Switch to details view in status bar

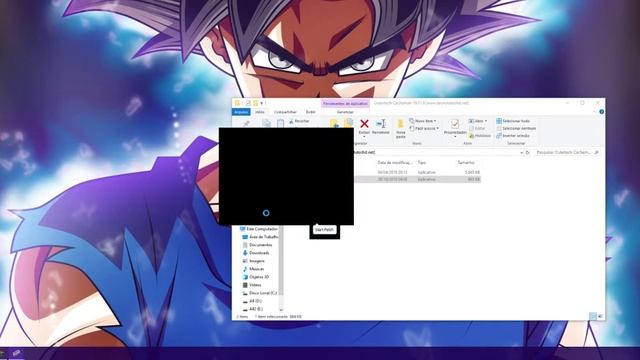pos(593,316)
